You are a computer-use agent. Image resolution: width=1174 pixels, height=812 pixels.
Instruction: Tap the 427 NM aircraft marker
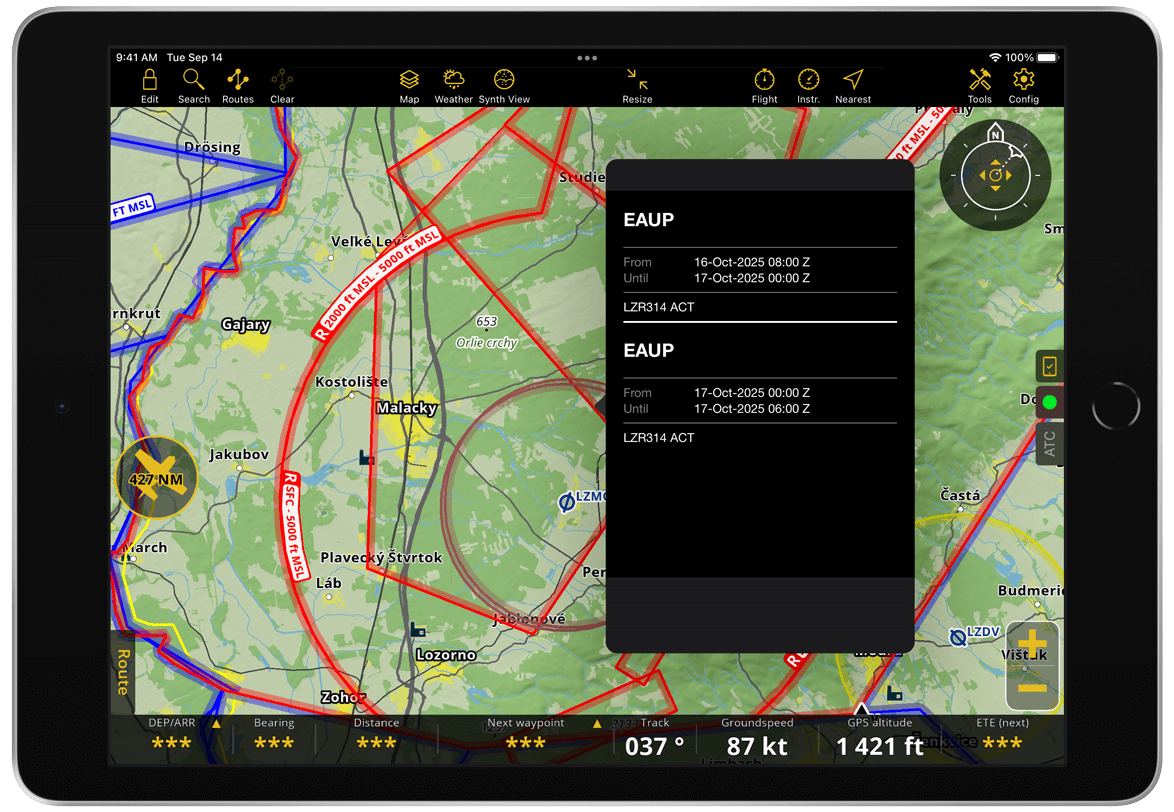[x=156, y=477]
